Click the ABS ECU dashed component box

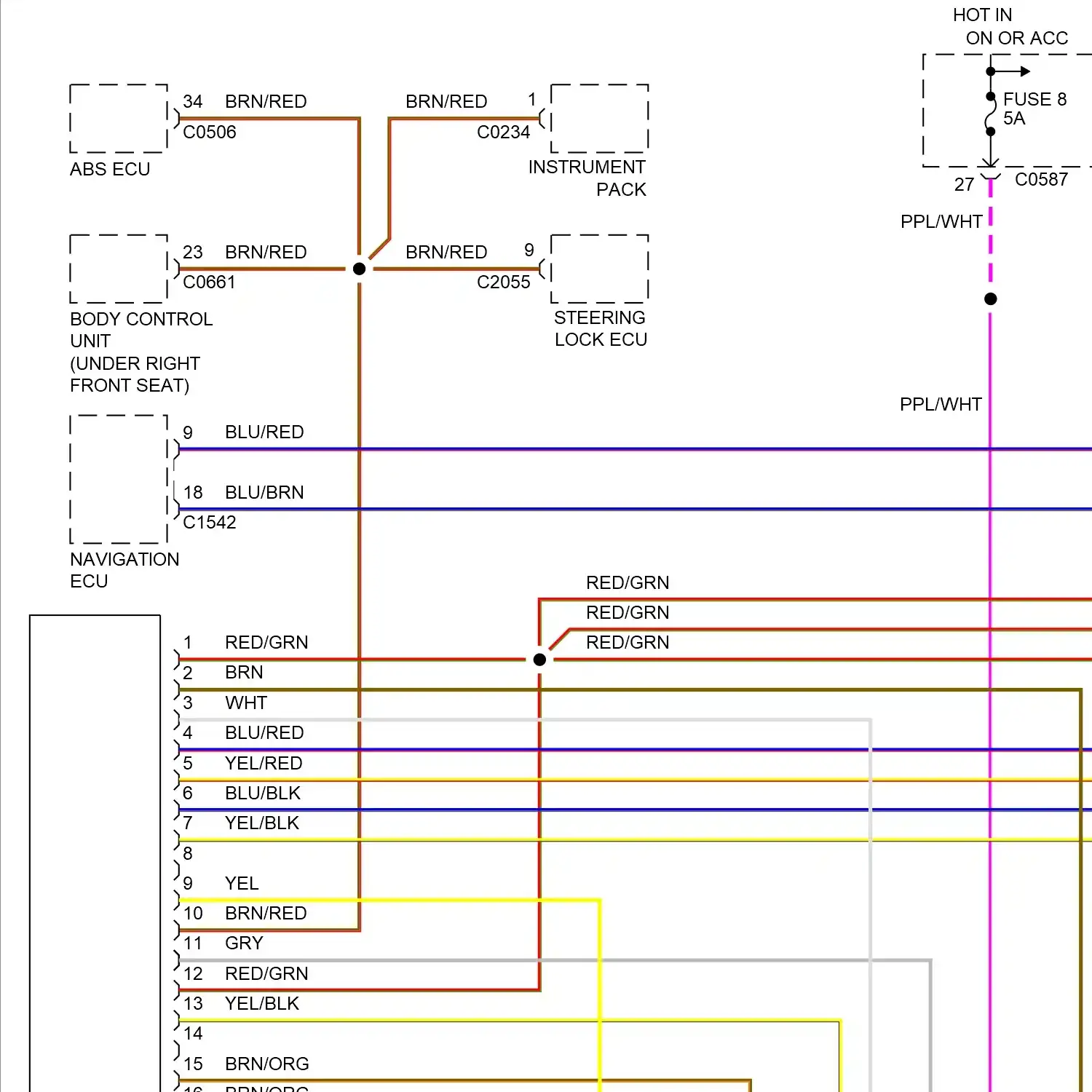[x=119, y=118]
